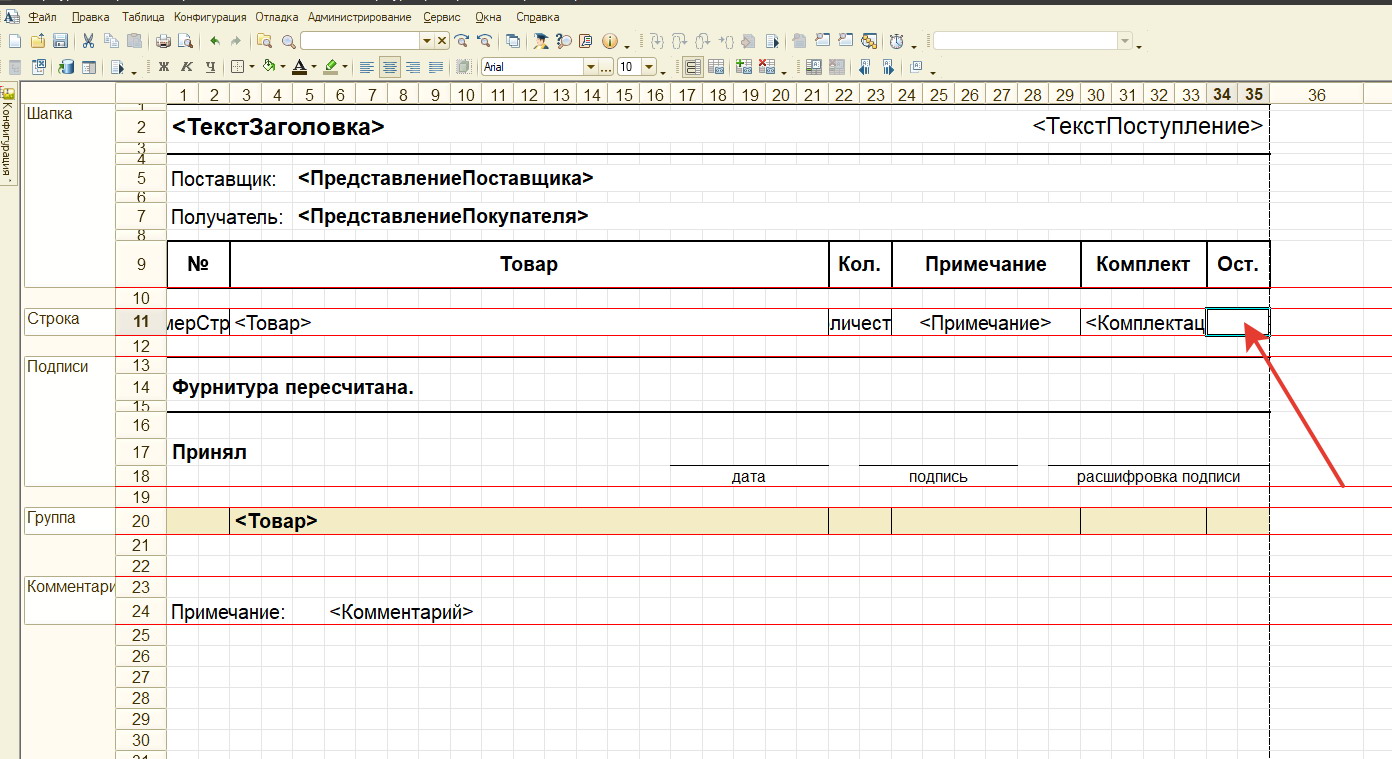Click the Undo arrow icon
The height and width of the screenshot is (759, 1392).
click(x=214, y=41)
